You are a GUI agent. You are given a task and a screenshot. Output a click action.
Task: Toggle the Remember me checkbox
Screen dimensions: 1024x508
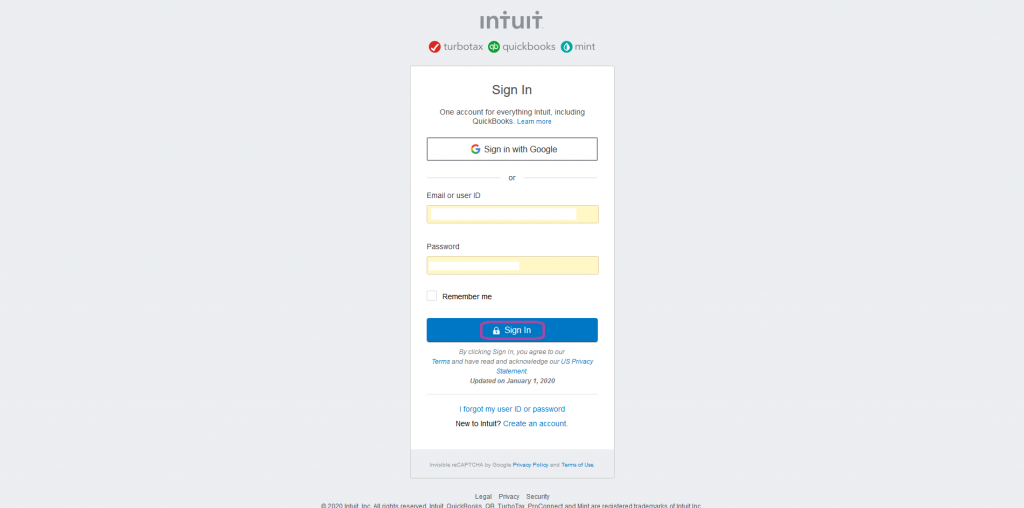pyautogui.click(x=432, y=296)
